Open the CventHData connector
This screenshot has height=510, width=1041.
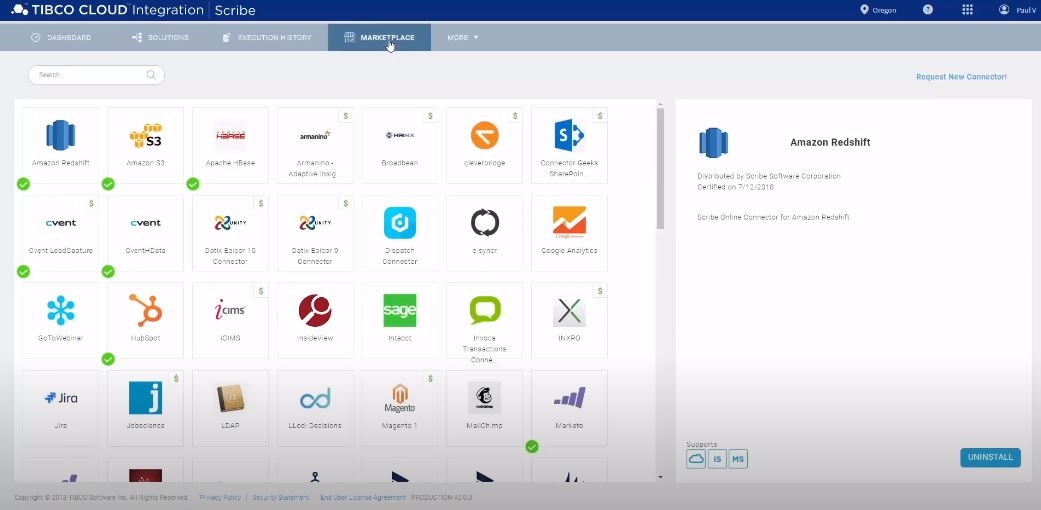click(145, 233)
